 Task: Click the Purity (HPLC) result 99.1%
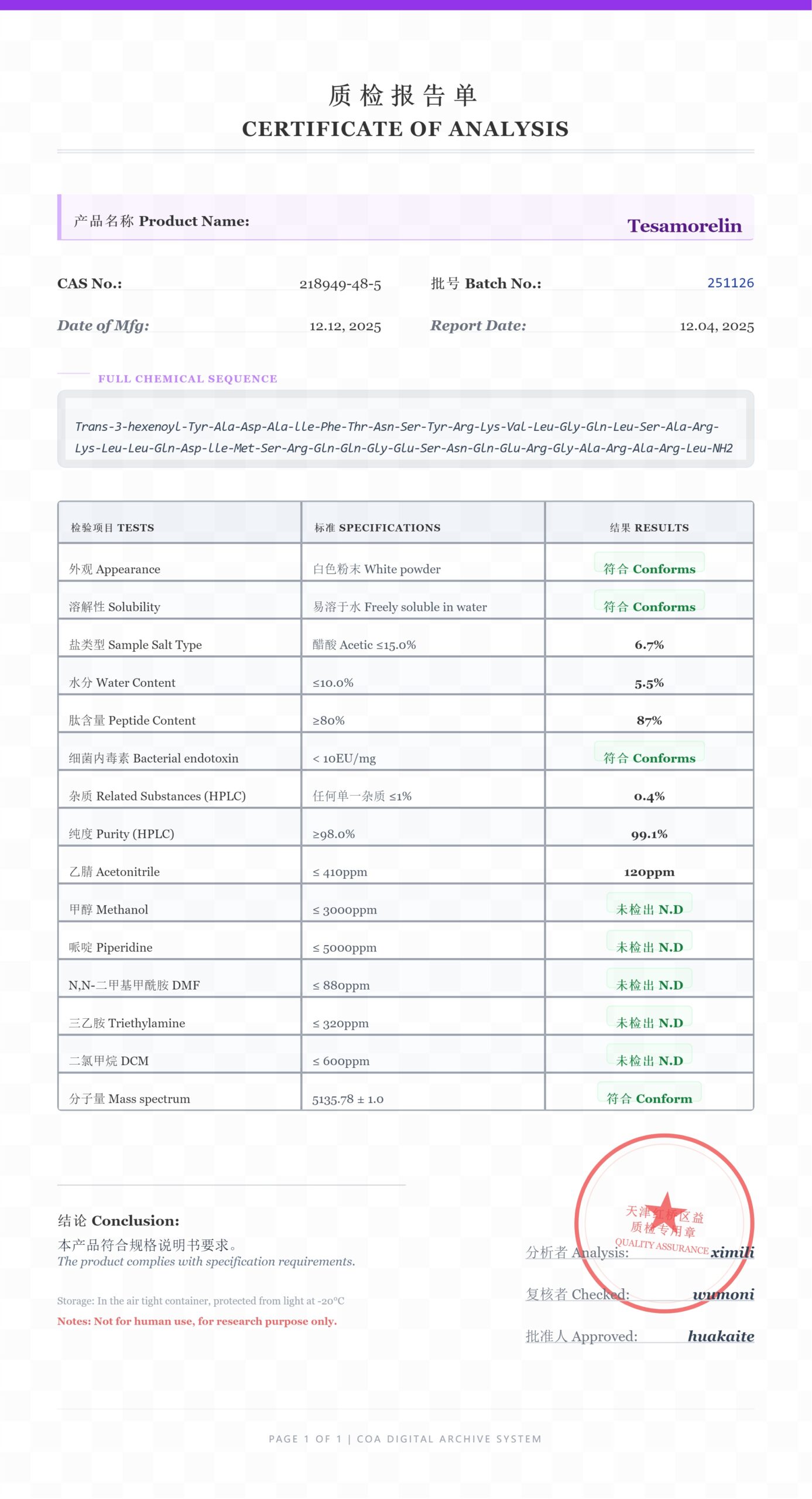point(649,834)
